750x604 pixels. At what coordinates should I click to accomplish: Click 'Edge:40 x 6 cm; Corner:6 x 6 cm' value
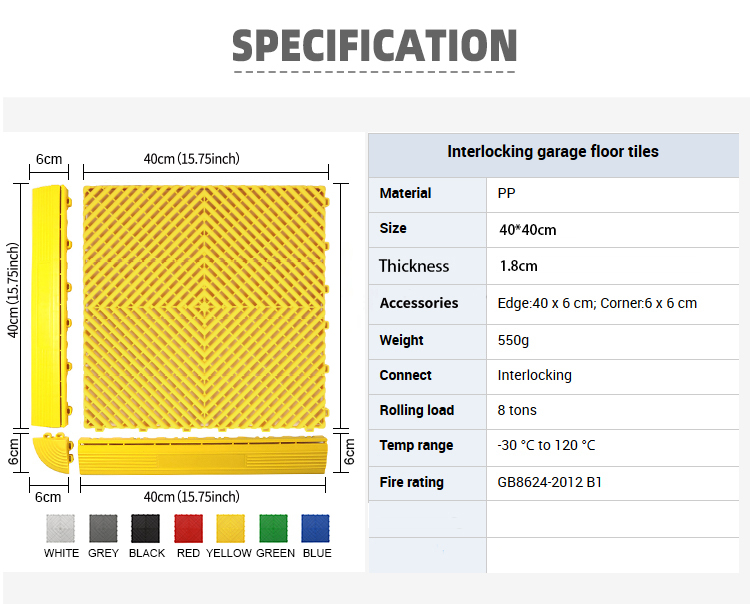pyautogui.click(x=597, y=303)
